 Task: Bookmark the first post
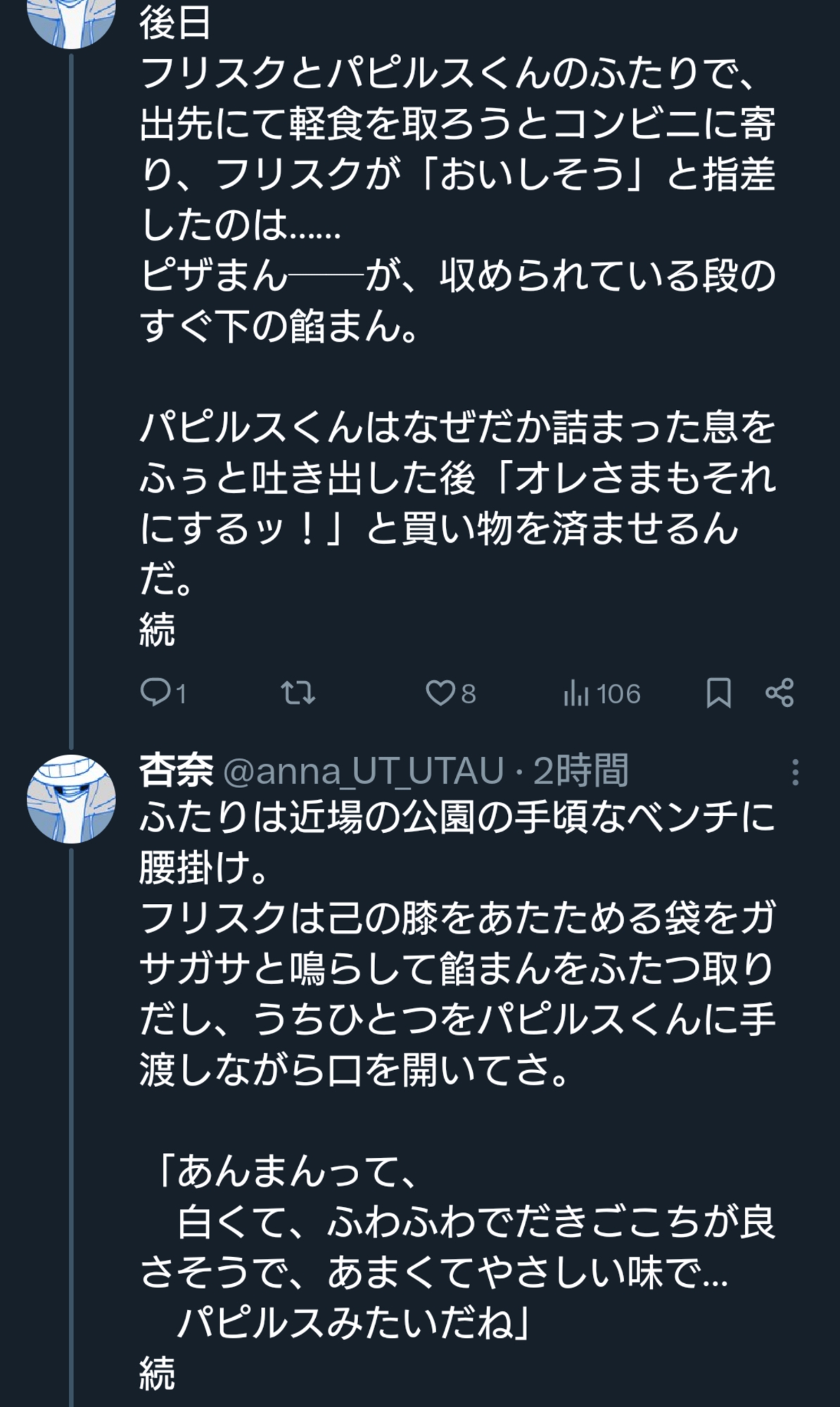click(718, 693)
